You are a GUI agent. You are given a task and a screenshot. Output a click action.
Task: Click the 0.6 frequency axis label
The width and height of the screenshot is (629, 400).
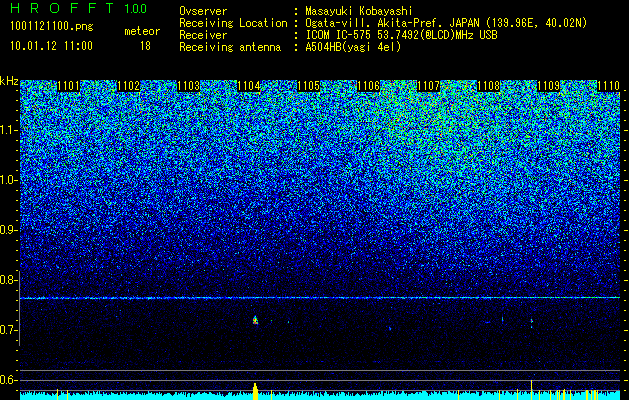coord(8,380)
